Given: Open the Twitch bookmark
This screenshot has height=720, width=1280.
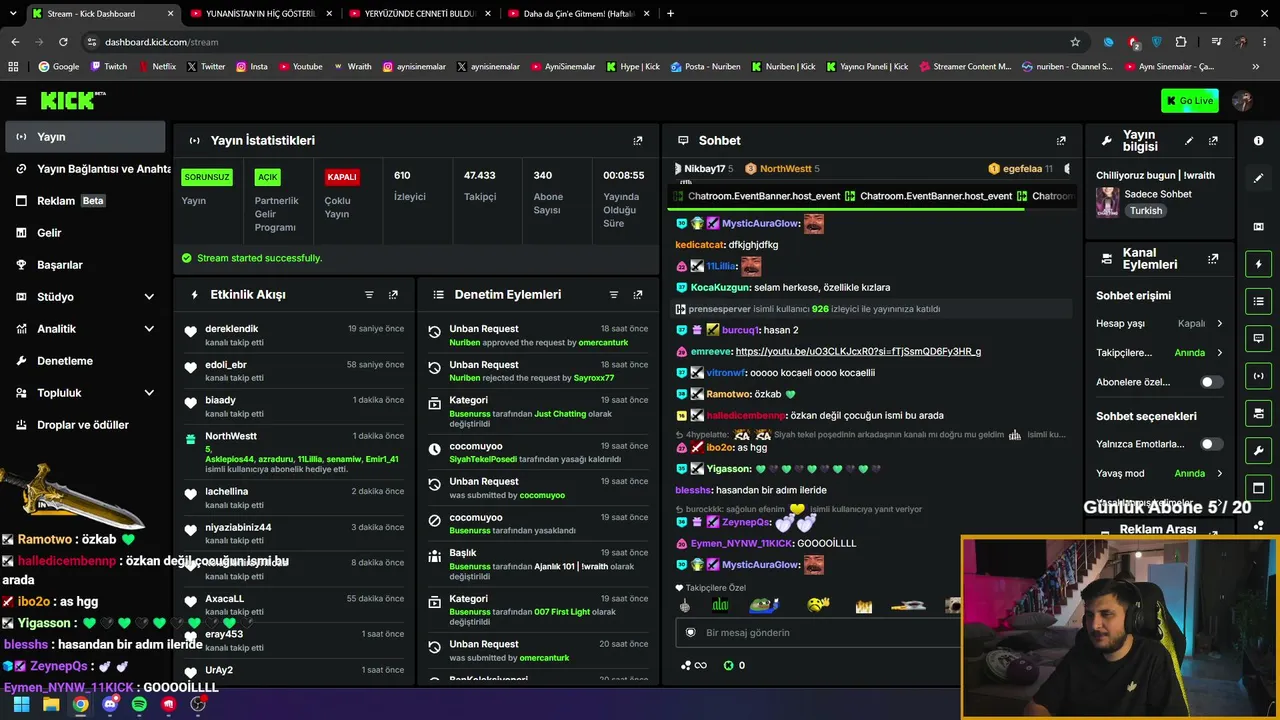Looking at the screenshot, I should [109, 67].
